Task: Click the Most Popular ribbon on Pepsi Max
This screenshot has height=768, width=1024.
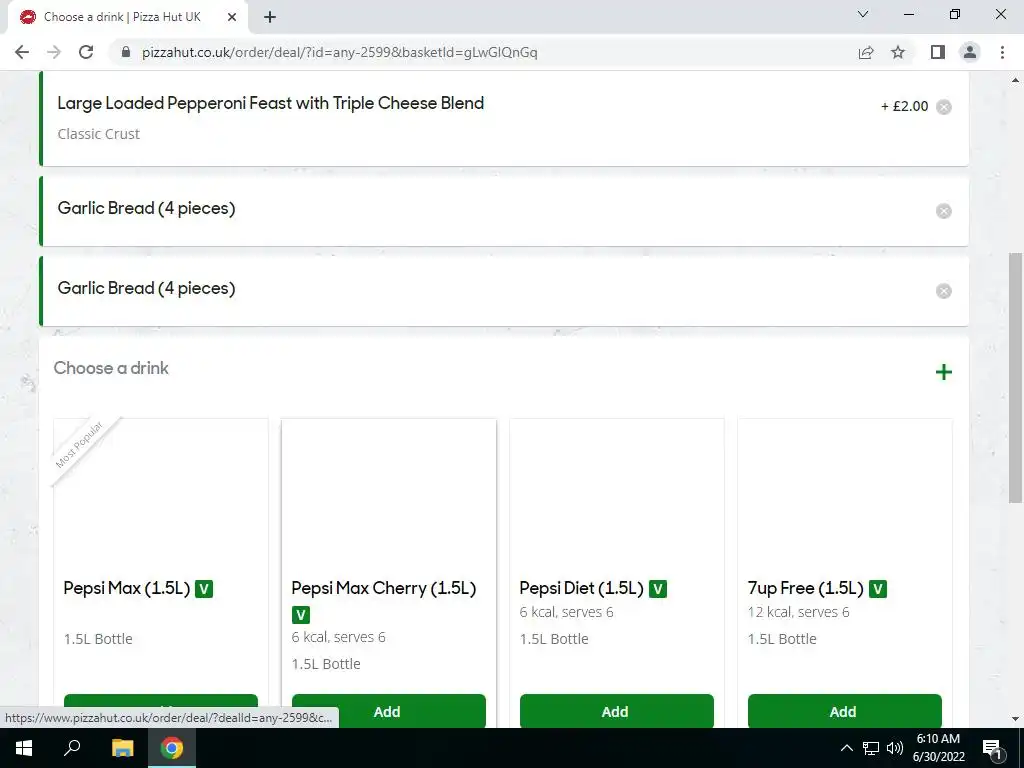Action: click(80, 445)
